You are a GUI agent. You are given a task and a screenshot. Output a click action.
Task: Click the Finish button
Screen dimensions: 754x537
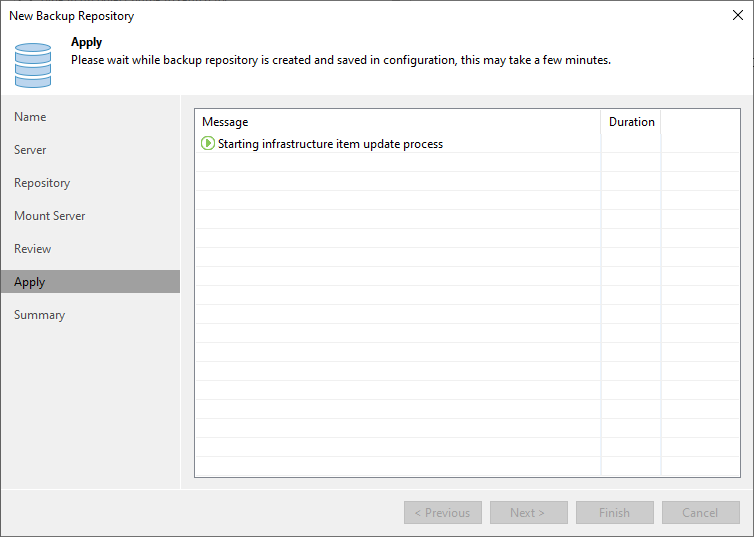pyautogui.click(x=615, y=512)
